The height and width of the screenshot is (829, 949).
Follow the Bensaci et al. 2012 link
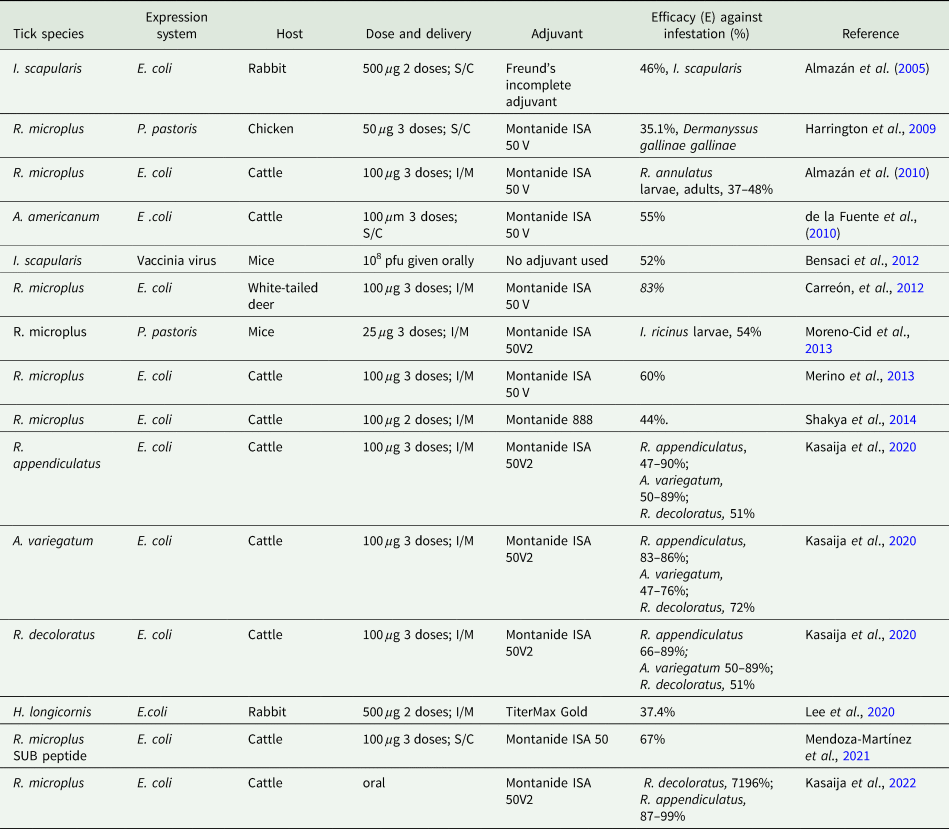coord(905,261)
